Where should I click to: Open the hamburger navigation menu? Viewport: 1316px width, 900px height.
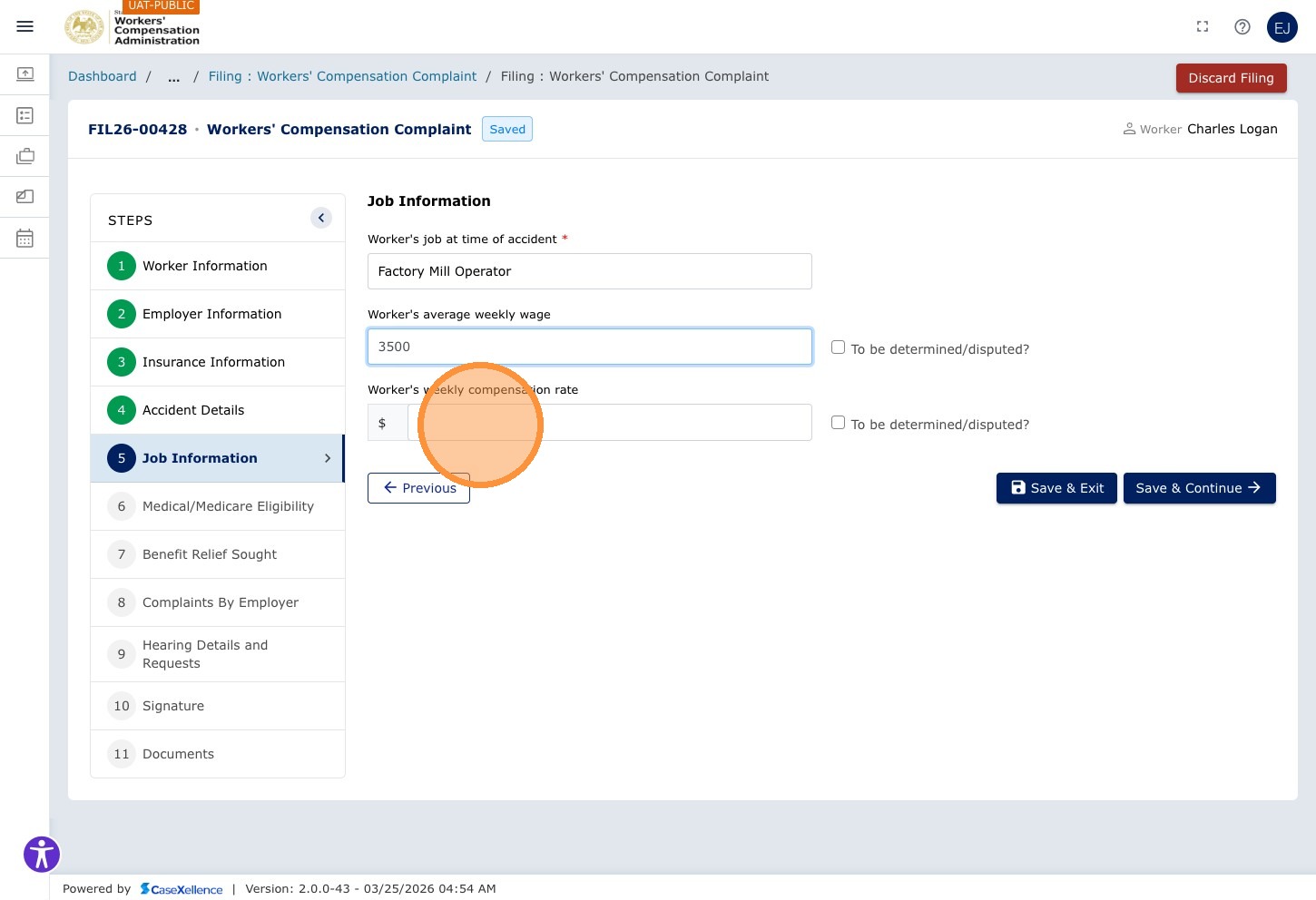pos(25,26)
